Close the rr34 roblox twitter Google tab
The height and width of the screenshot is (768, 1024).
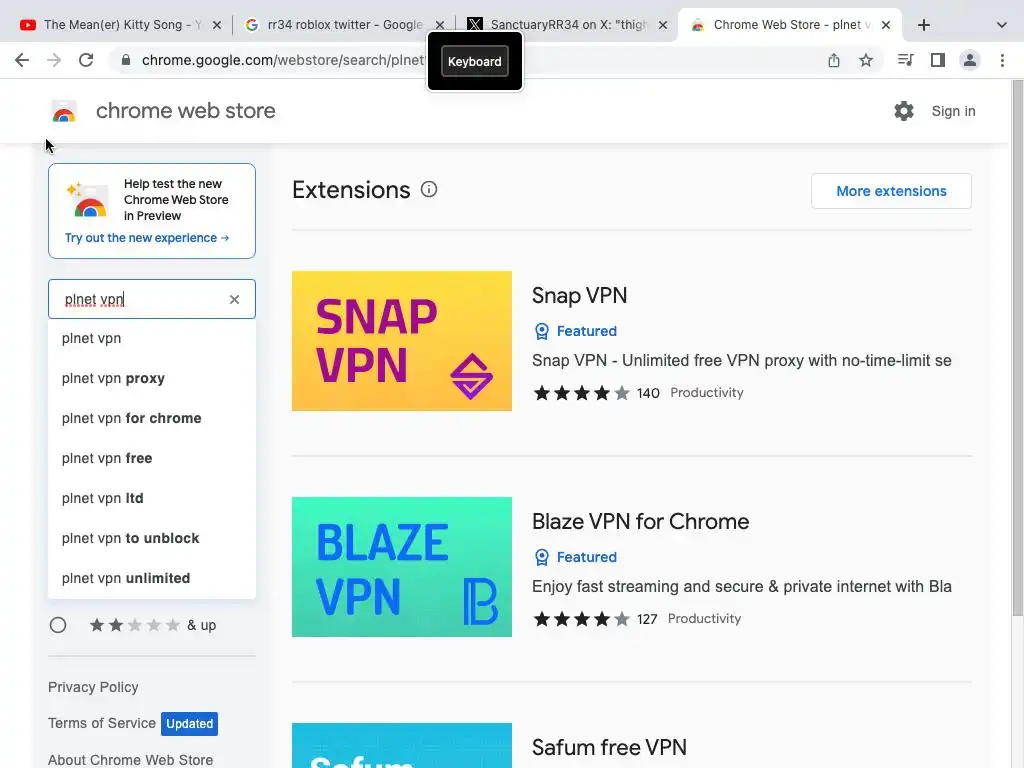click(440, 25)
